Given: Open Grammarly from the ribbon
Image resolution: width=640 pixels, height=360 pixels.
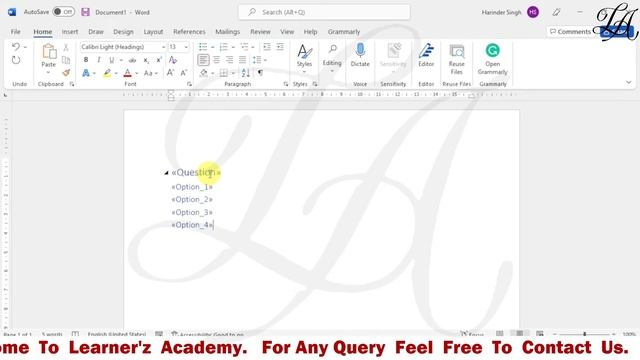Looking at the screenshot, I should (x=493, y=60).
